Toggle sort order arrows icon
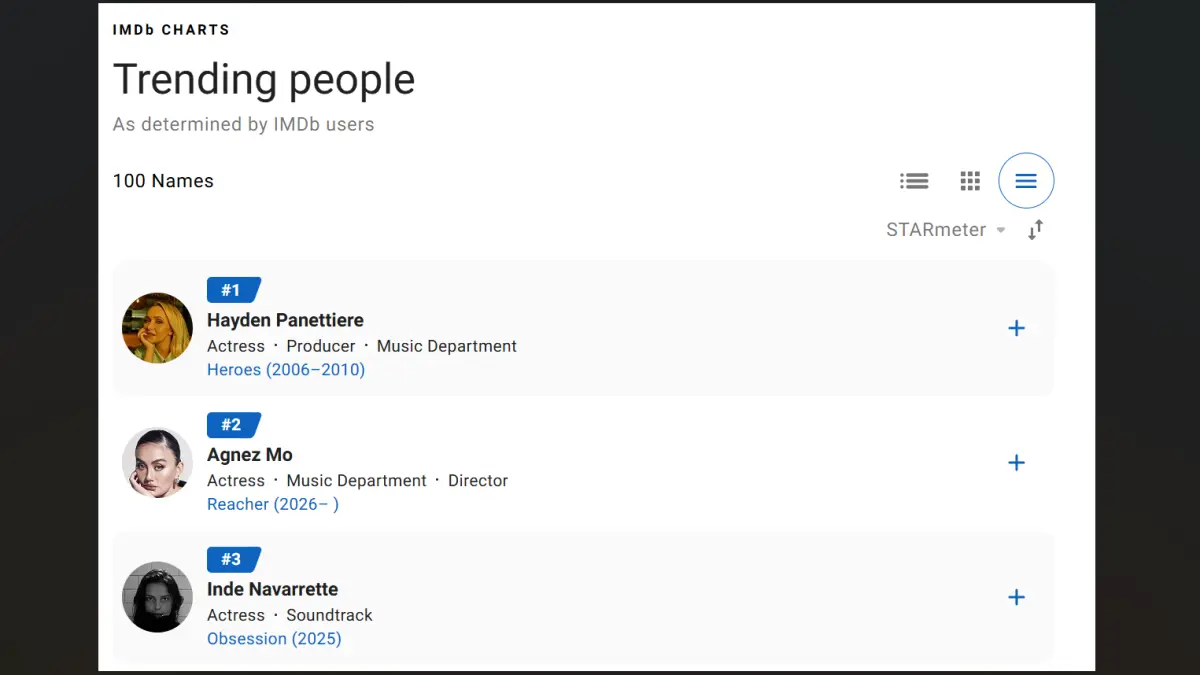Viewport: 1200px width, 675px height. pos(1036,229)
